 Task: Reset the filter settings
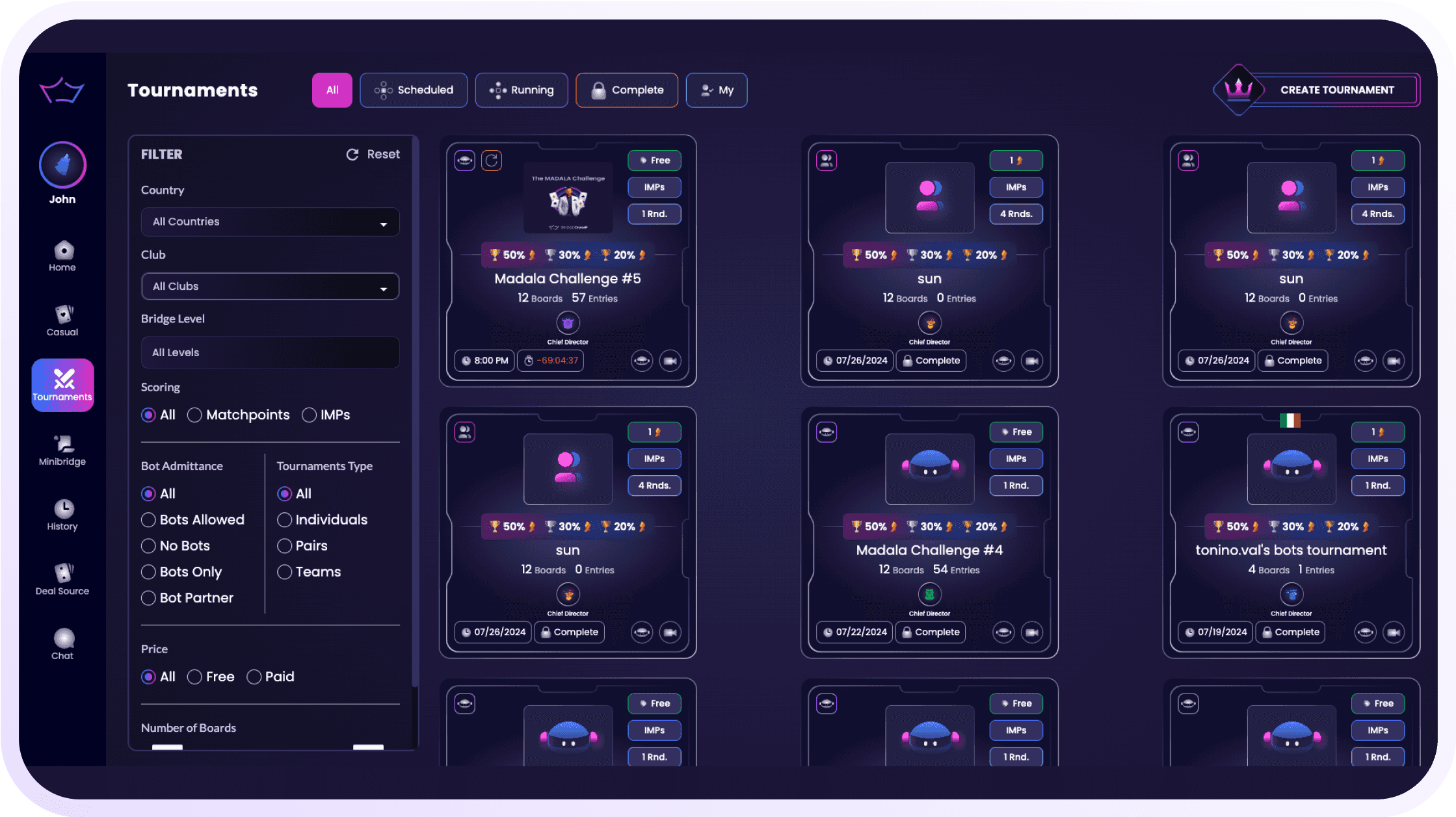373,155
